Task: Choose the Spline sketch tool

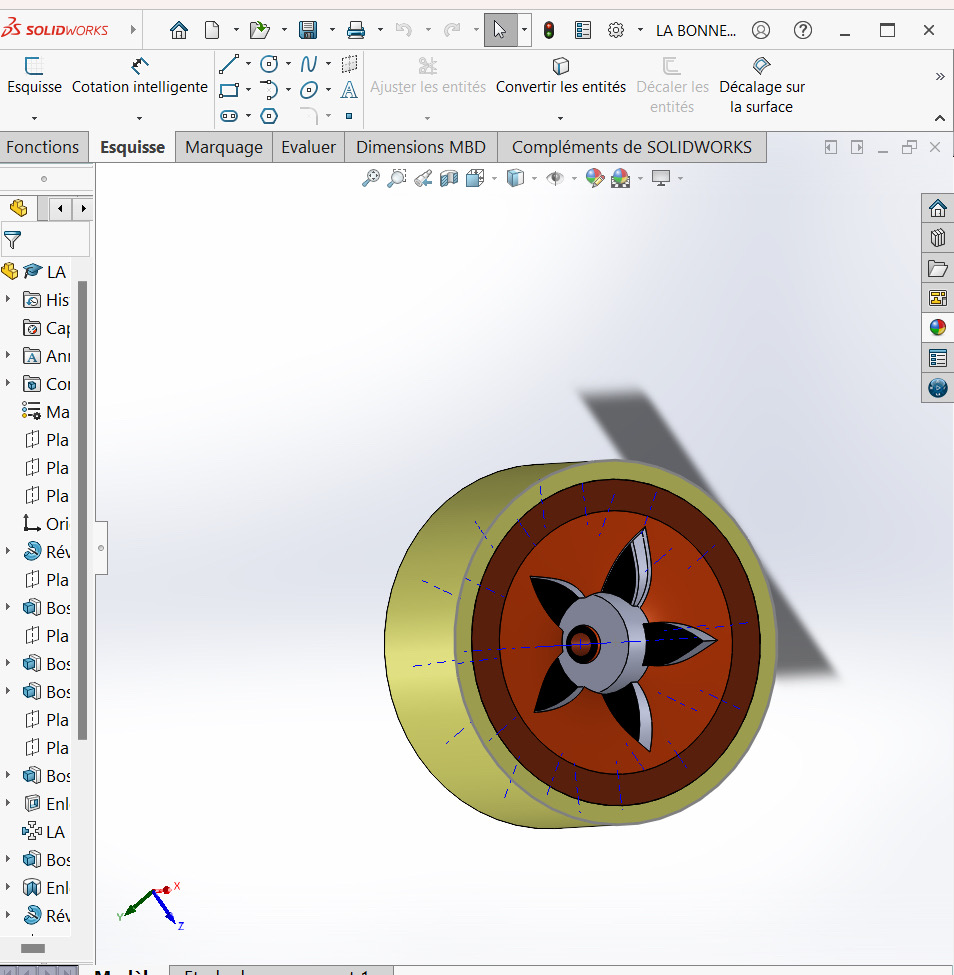Action: (x=309, y=64)
